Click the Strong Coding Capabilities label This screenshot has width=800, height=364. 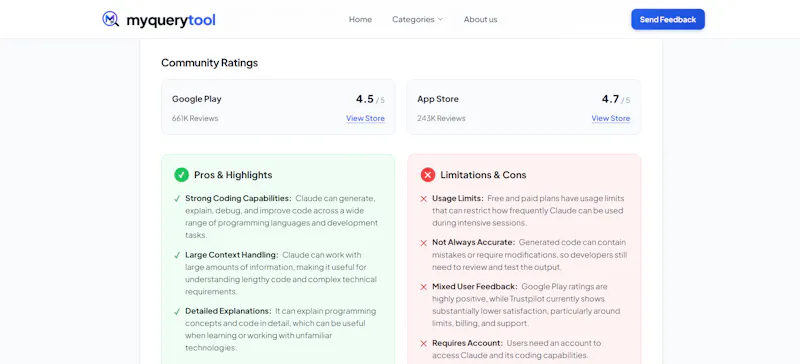[238, 198]
